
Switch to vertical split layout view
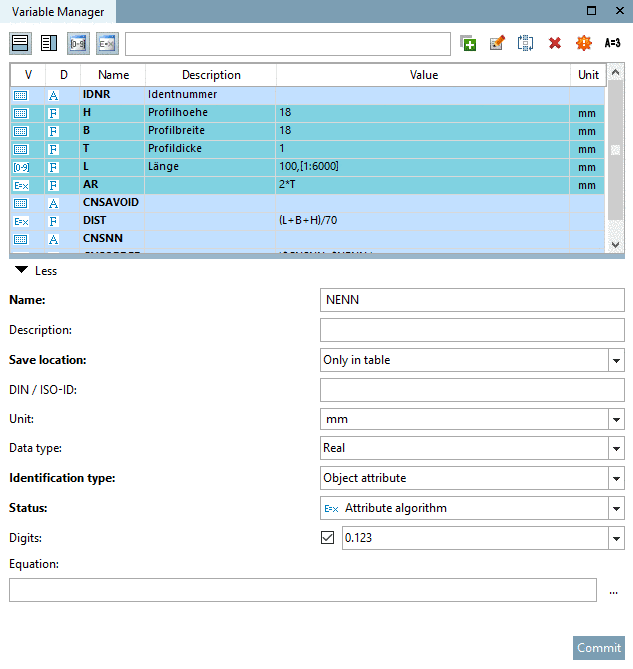tap(49, 43)
